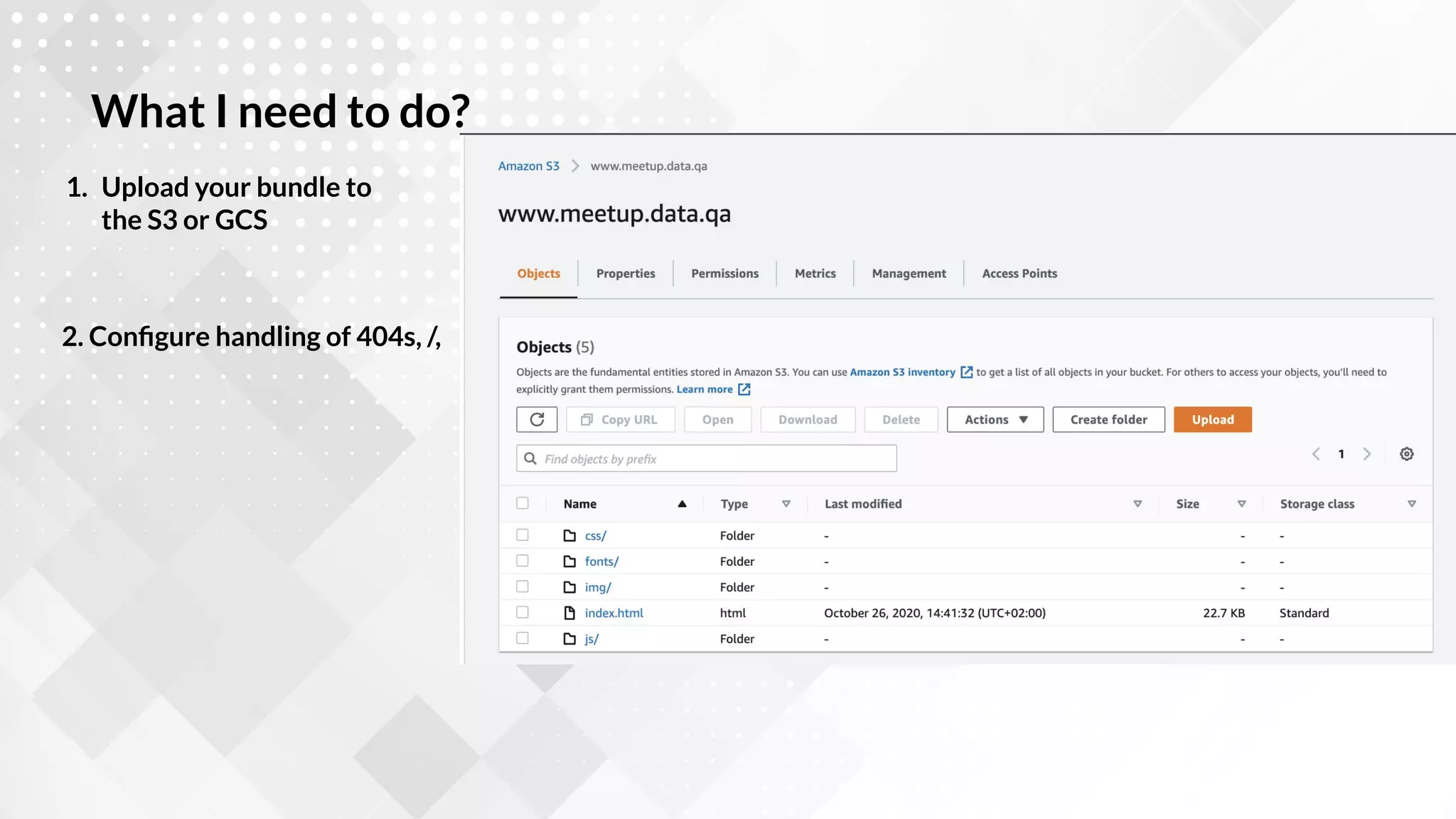Click the Download button
Screen dimensions: 1456x819
pyautogui.click(x=808, y=419)
